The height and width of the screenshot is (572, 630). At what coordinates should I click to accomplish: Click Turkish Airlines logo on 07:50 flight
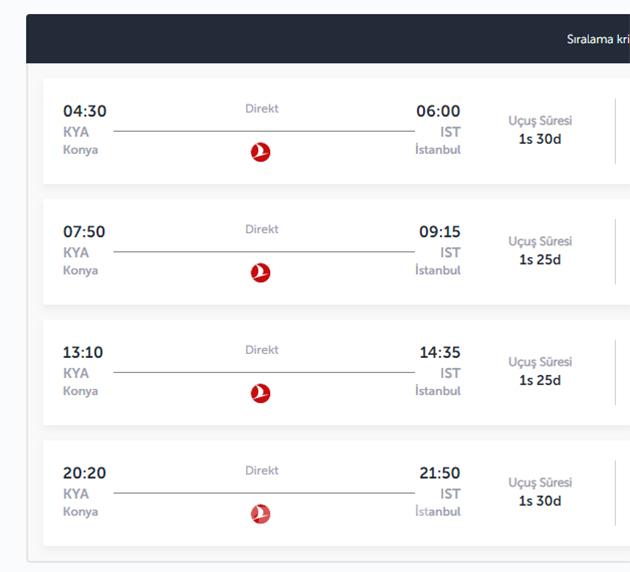click(x=261, y=272)
